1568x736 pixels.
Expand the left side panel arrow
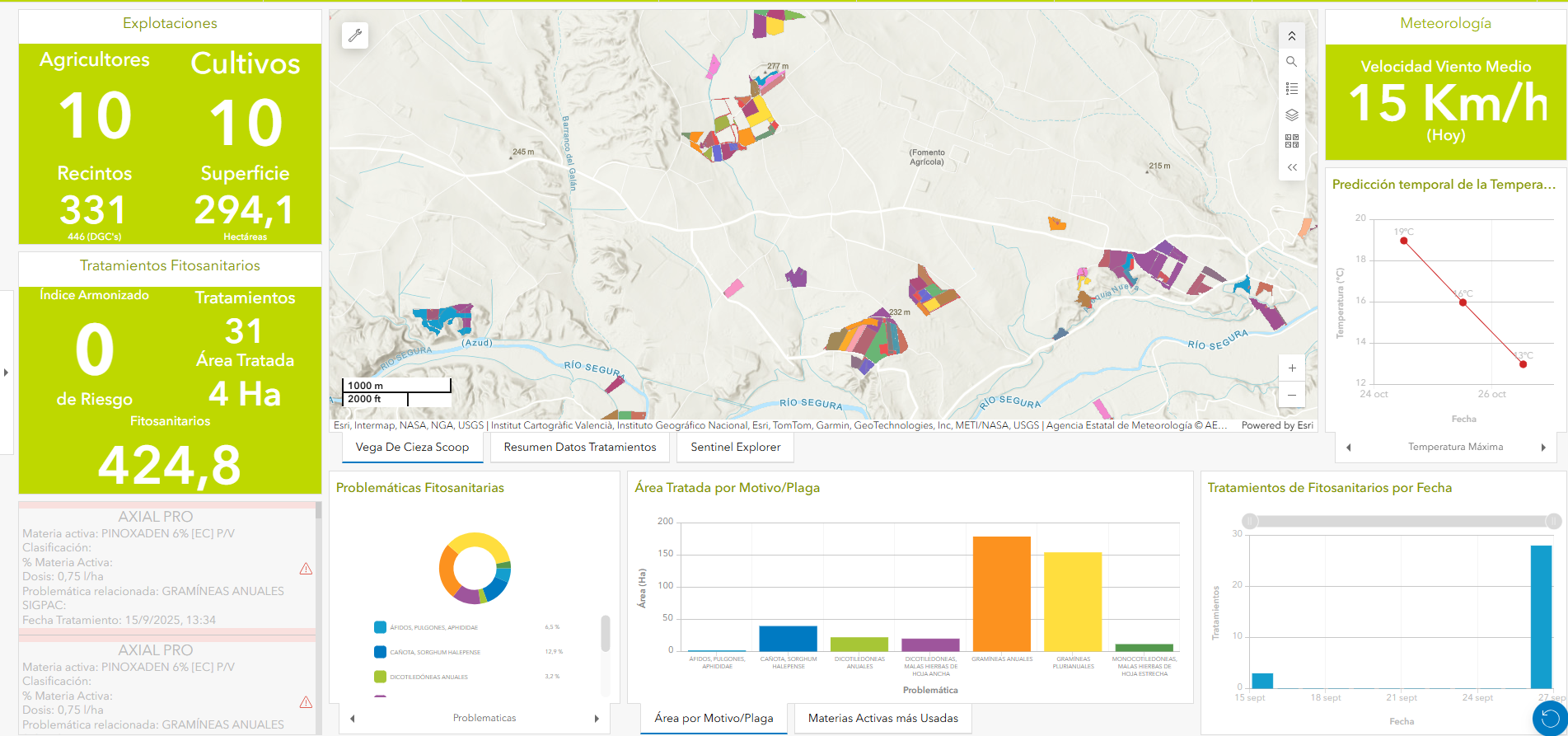7,373
